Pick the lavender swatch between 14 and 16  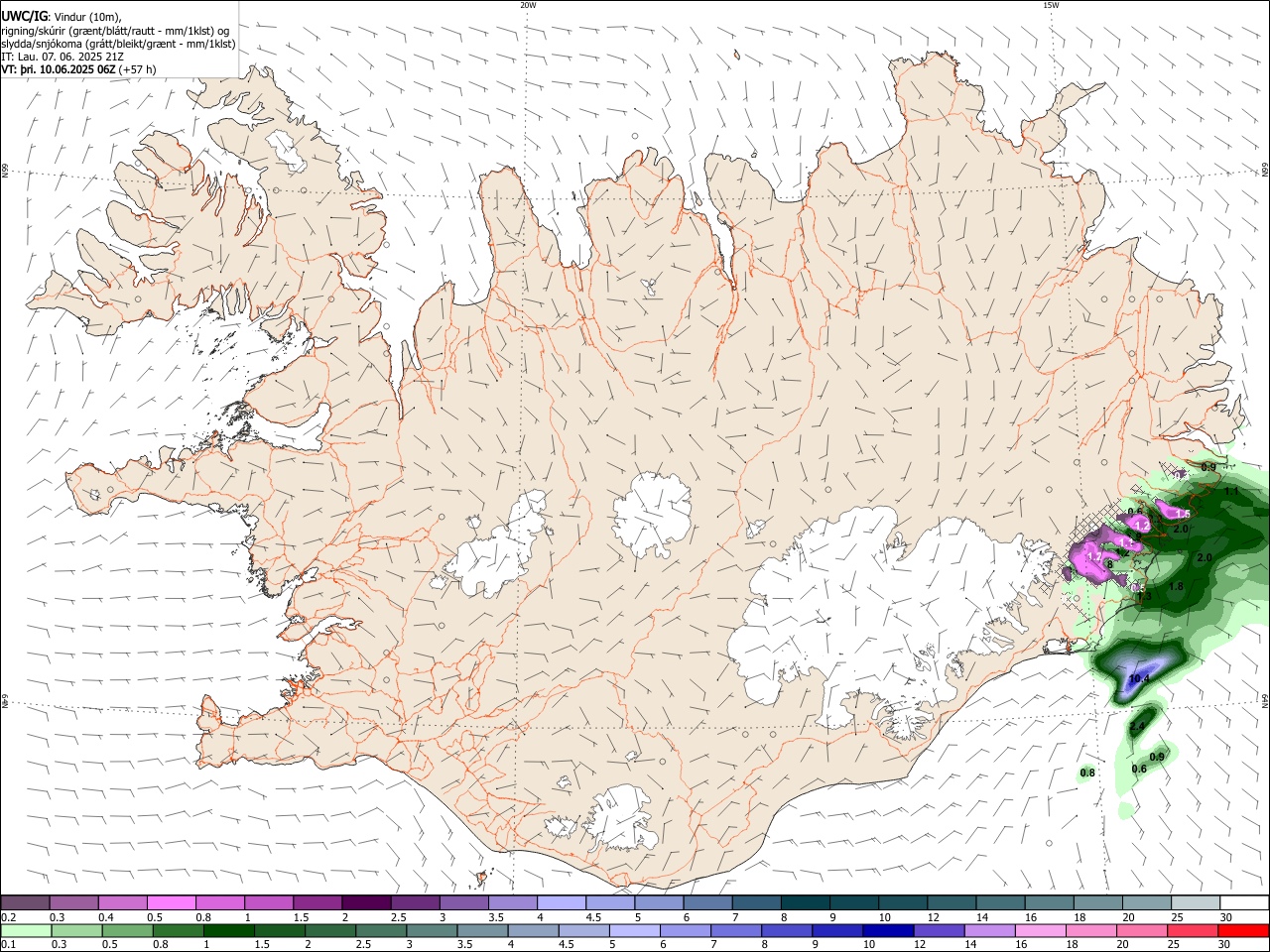pos(989,930)
